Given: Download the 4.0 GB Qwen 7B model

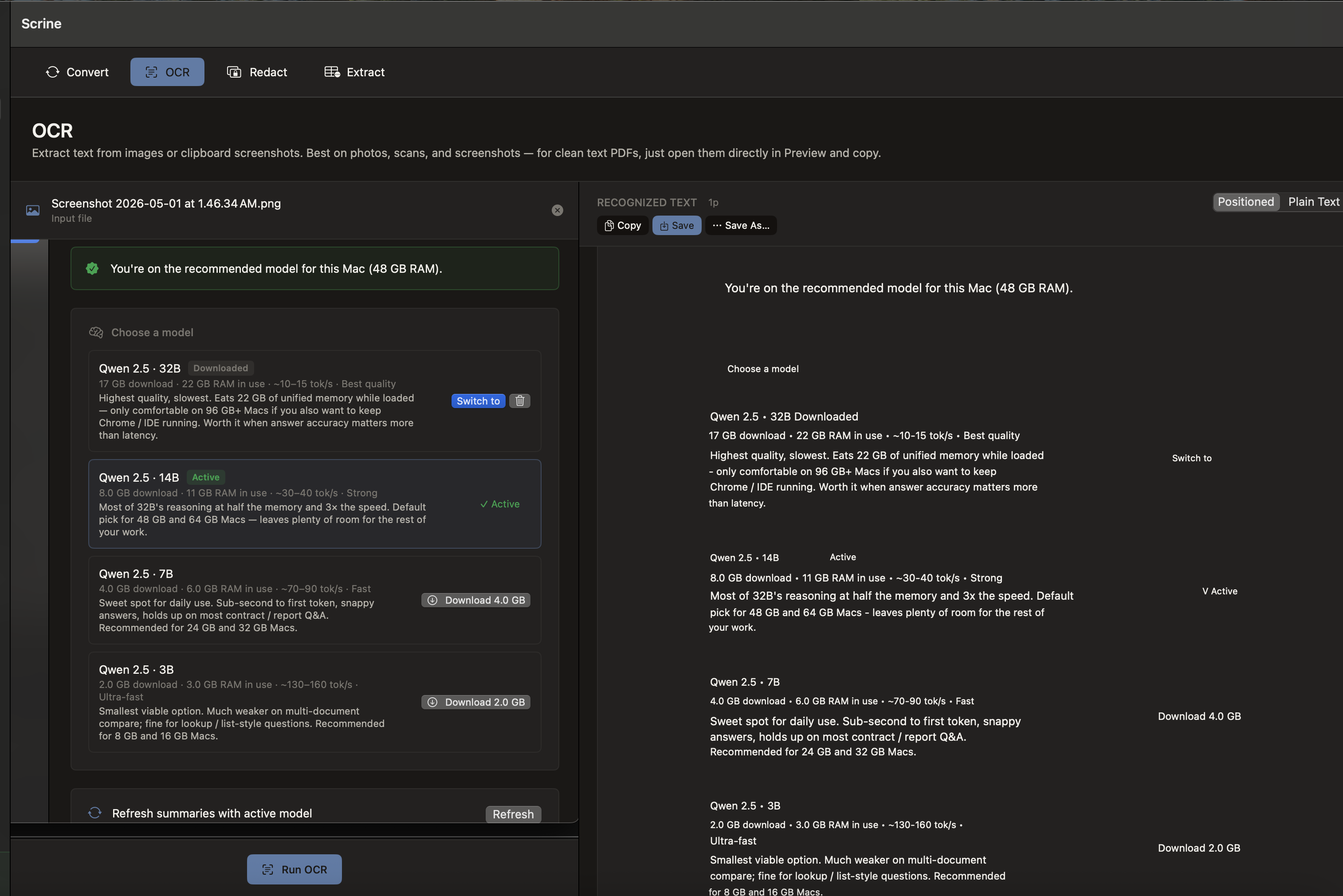Looking at the screenshot, I should click(x=476, y=600).
